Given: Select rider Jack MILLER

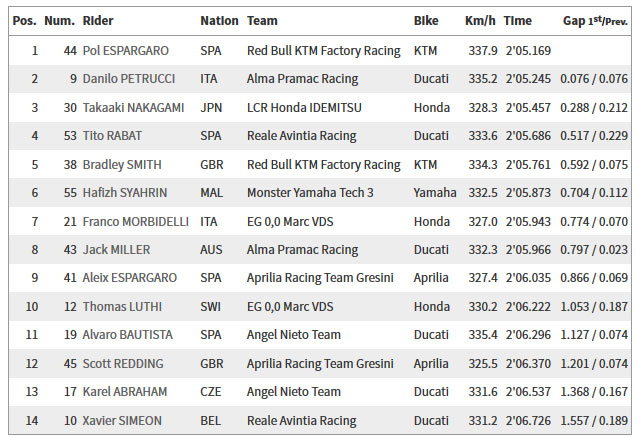Looking at the screenshot, I should click(116, 249).
